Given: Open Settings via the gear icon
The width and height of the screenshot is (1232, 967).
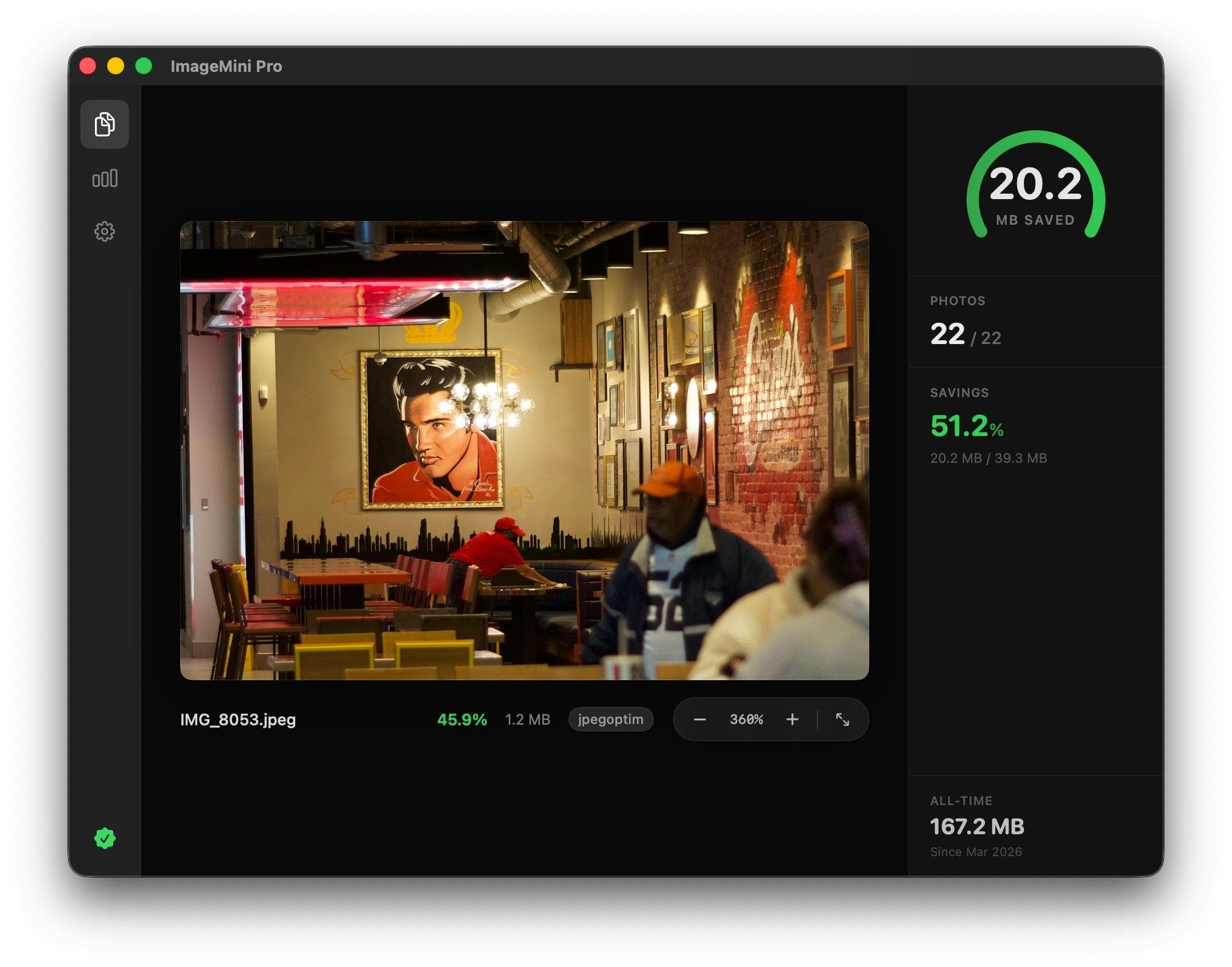Looking at the screenshot, I should (x=105, y=231).
